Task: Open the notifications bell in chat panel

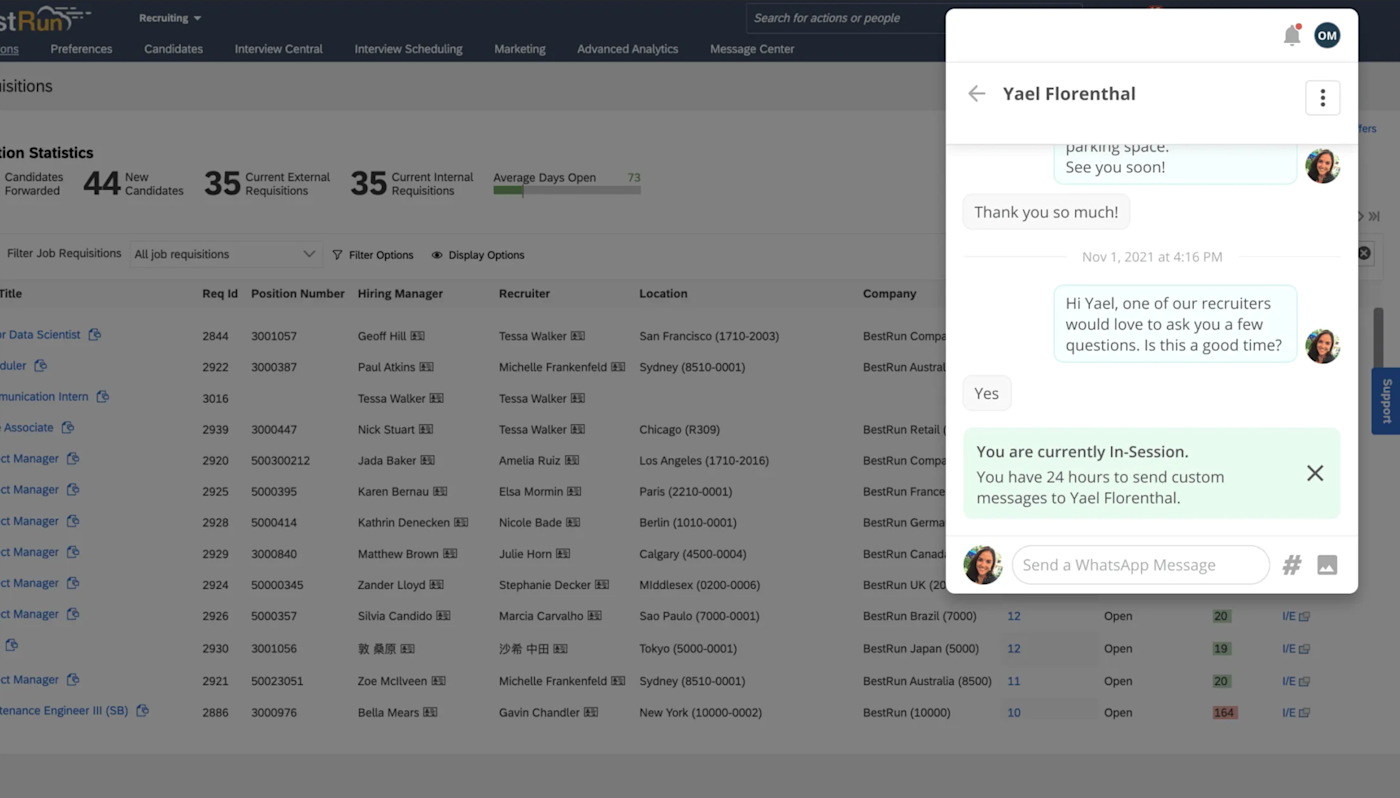Action: coord(1292,35)
